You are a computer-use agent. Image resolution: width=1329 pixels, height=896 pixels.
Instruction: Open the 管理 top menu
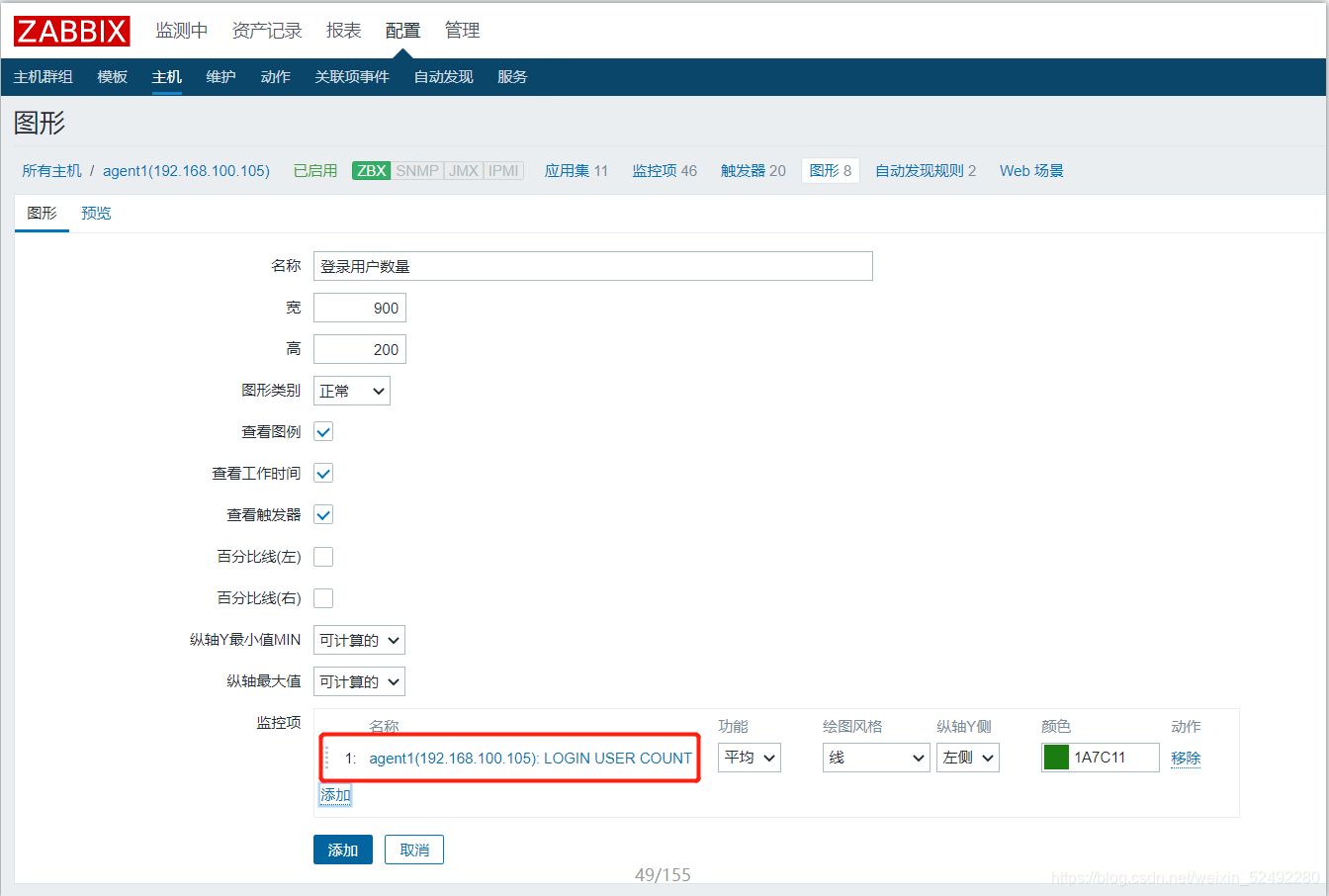tap(463, 31)
